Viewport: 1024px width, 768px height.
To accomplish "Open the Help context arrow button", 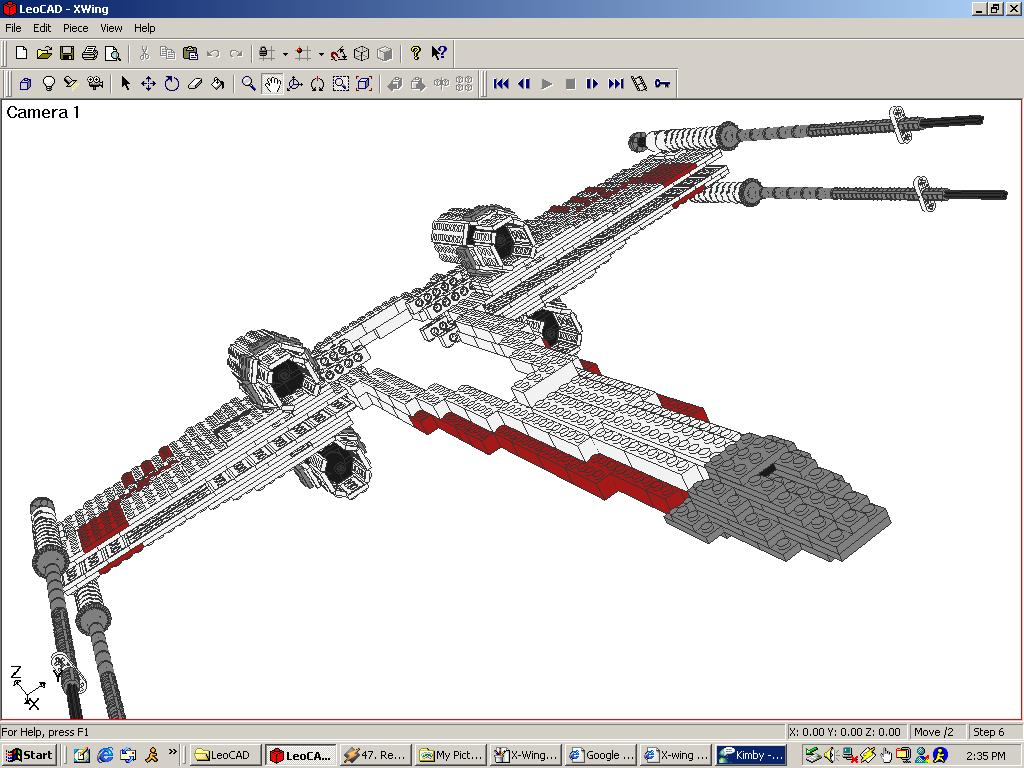I will click(438, 53).
